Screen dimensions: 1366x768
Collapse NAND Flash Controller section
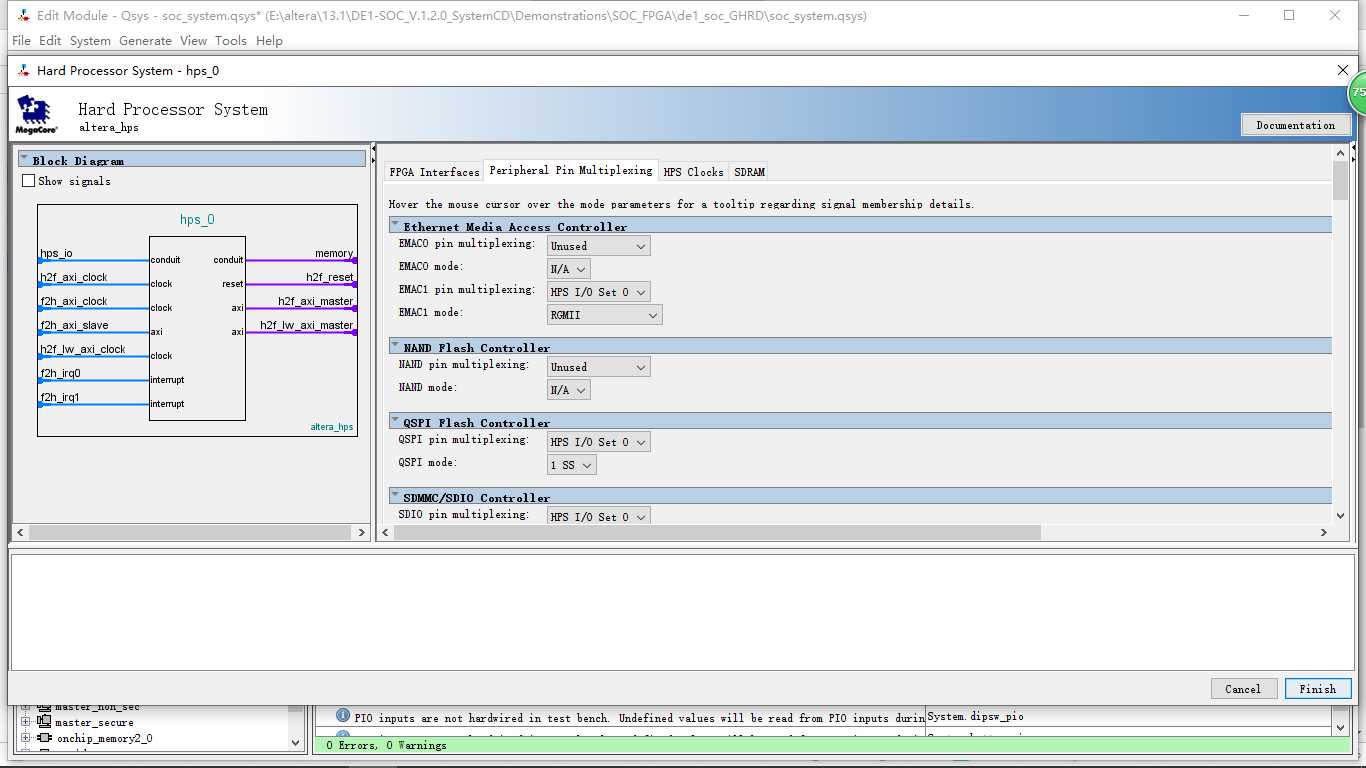(395, 347)
